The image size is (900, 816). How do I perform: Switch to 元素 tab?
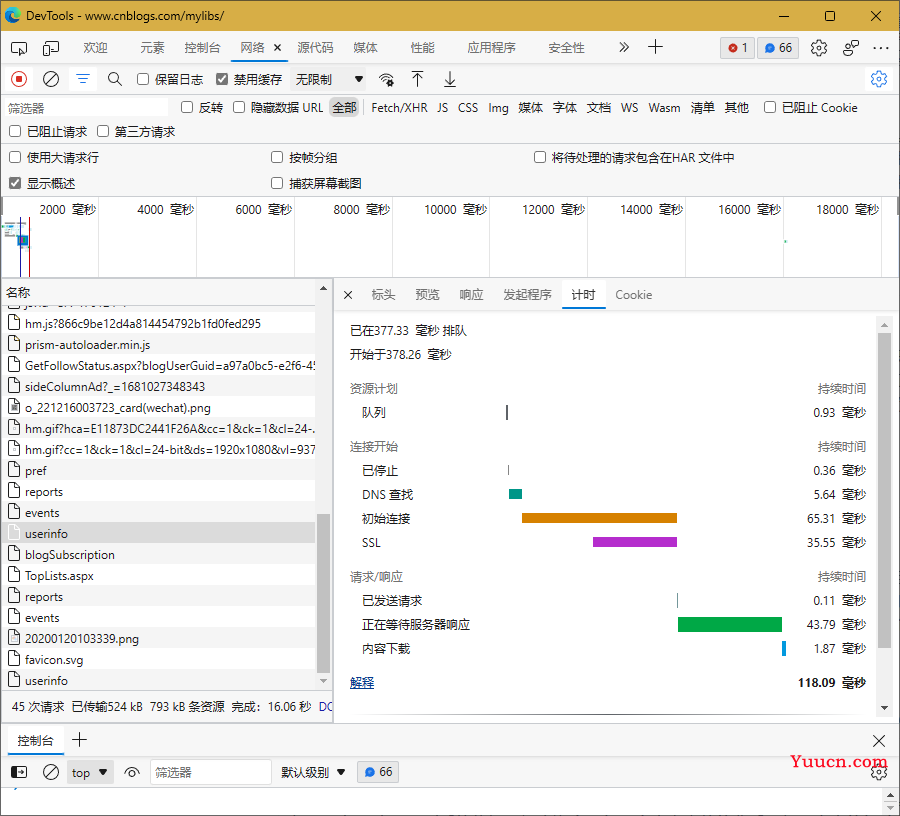pos(152,48)
